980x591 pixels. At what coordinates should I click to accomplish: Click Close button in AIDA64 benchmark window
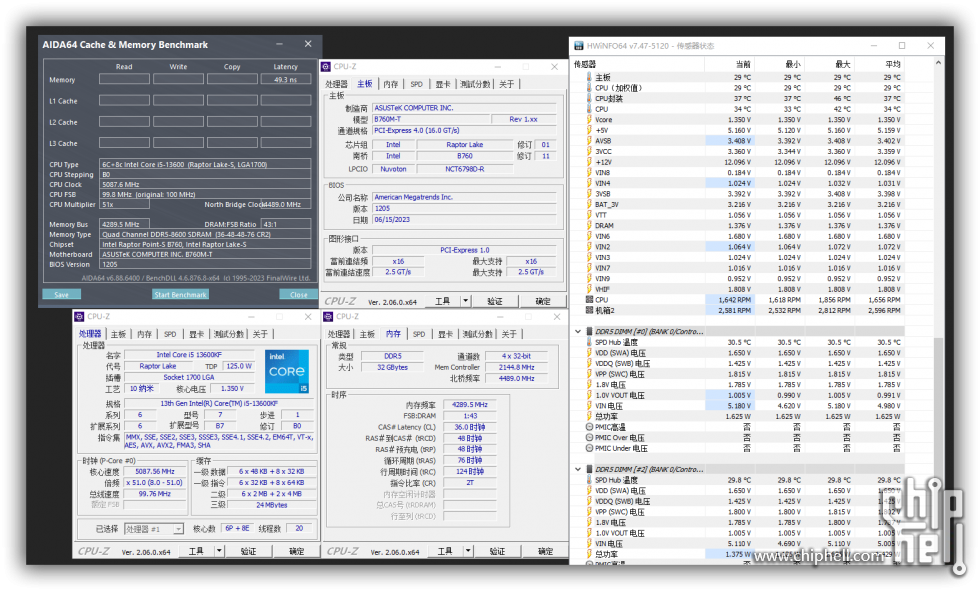[x=298, y=294]
